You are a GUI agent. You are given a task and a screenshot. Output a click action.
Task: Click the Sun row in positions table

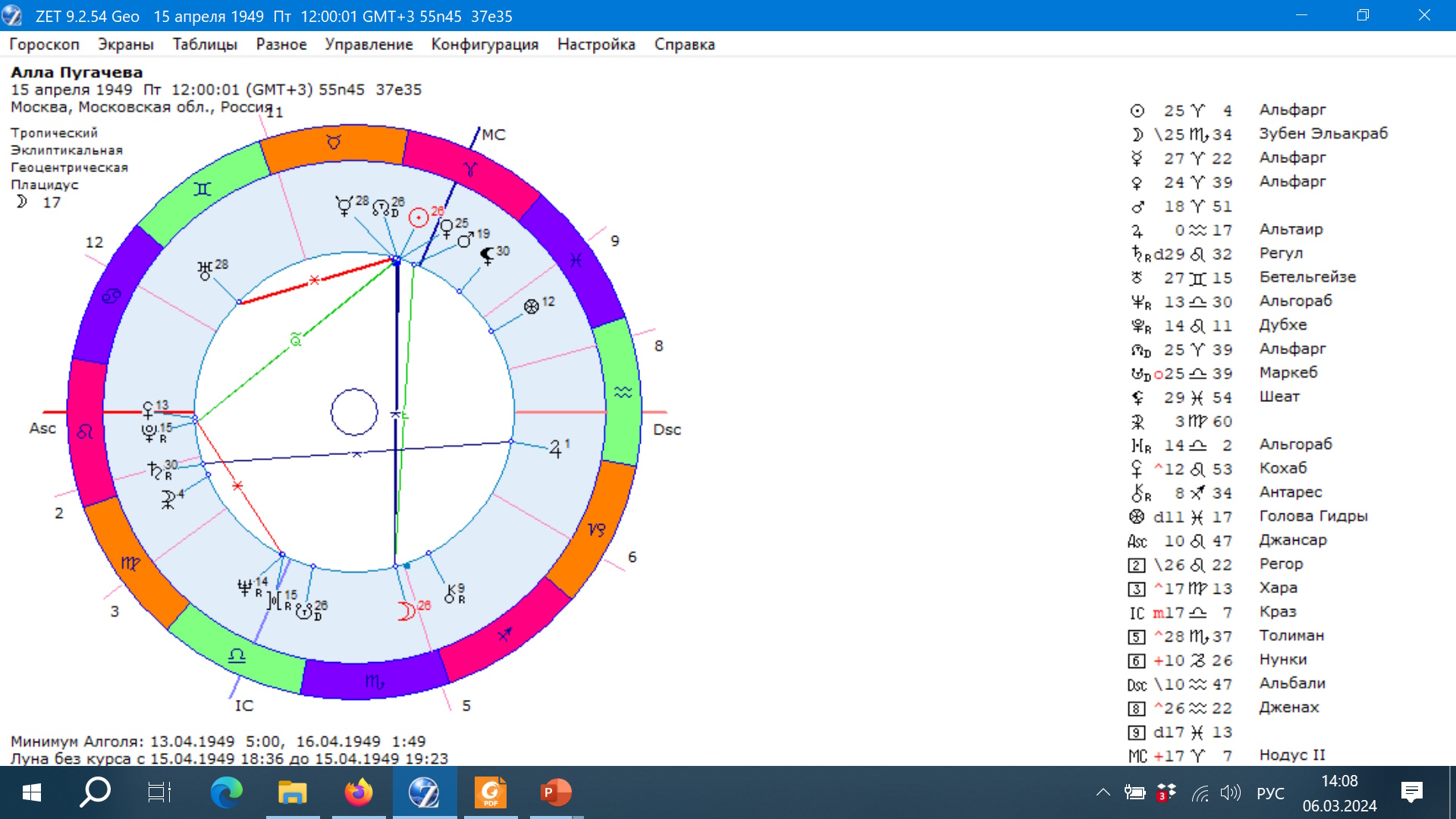[x=1213, y=111]
